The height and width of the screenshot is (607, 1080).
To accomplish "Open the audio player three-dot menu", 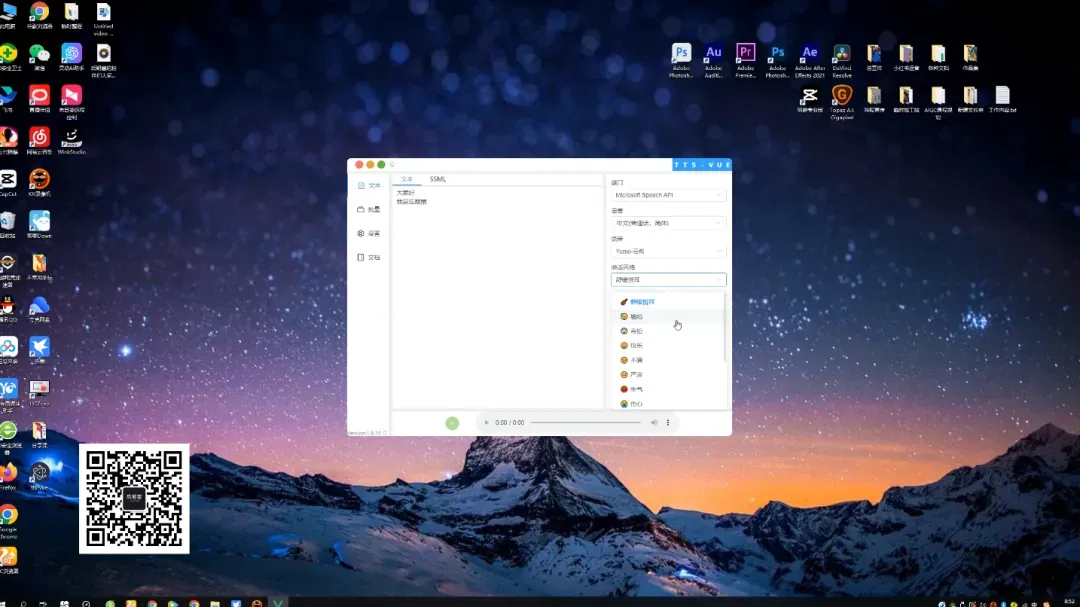I will click(x=668, y=422).
